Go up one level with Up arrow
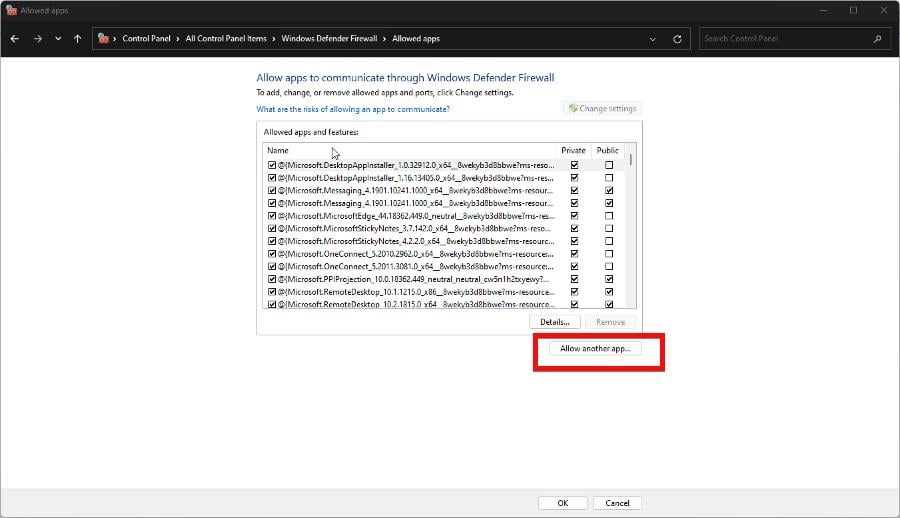Image resolution: width=900 pixels, height=518 pixels. tap(77, 38)
